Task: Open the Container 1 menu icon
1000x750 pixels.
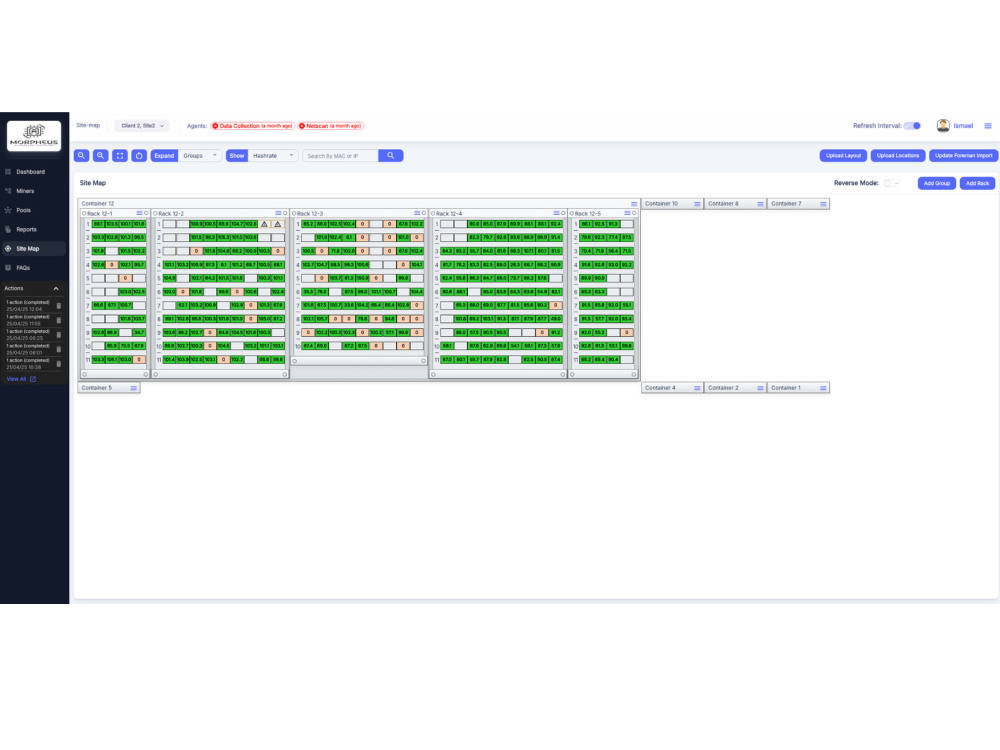Action: coord(823,388)
